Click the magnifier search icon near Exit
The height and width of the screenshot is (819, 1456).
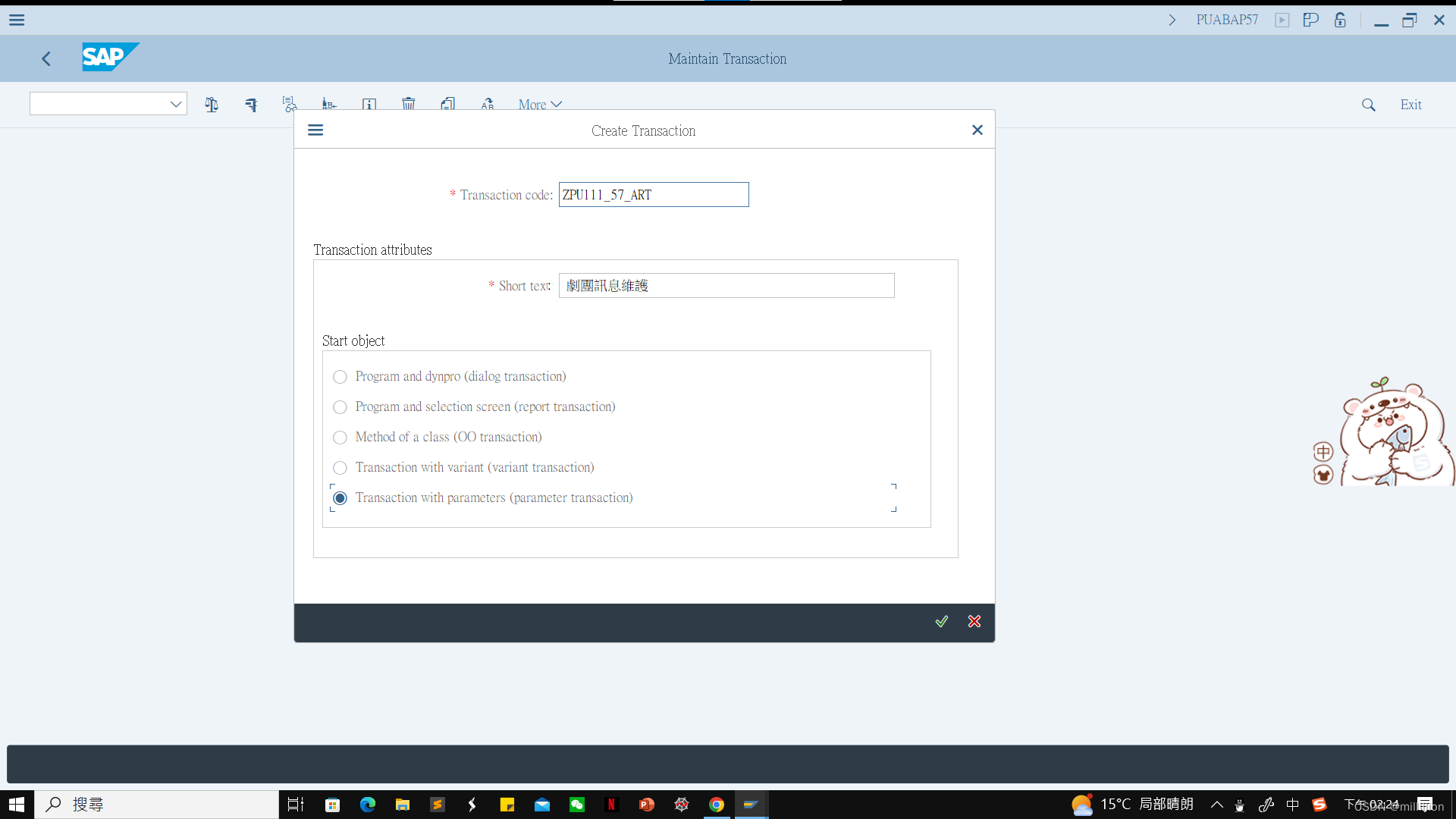[x=1368, y=105]
